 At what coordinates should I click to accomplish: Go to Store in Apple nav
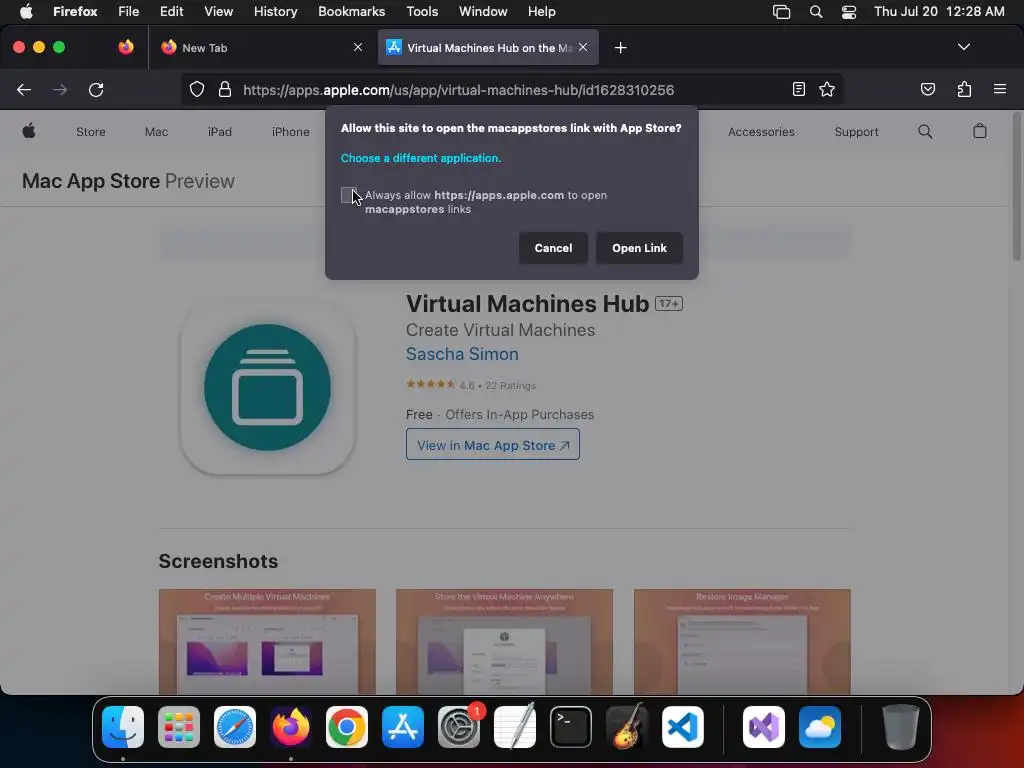tap(91, 131)
